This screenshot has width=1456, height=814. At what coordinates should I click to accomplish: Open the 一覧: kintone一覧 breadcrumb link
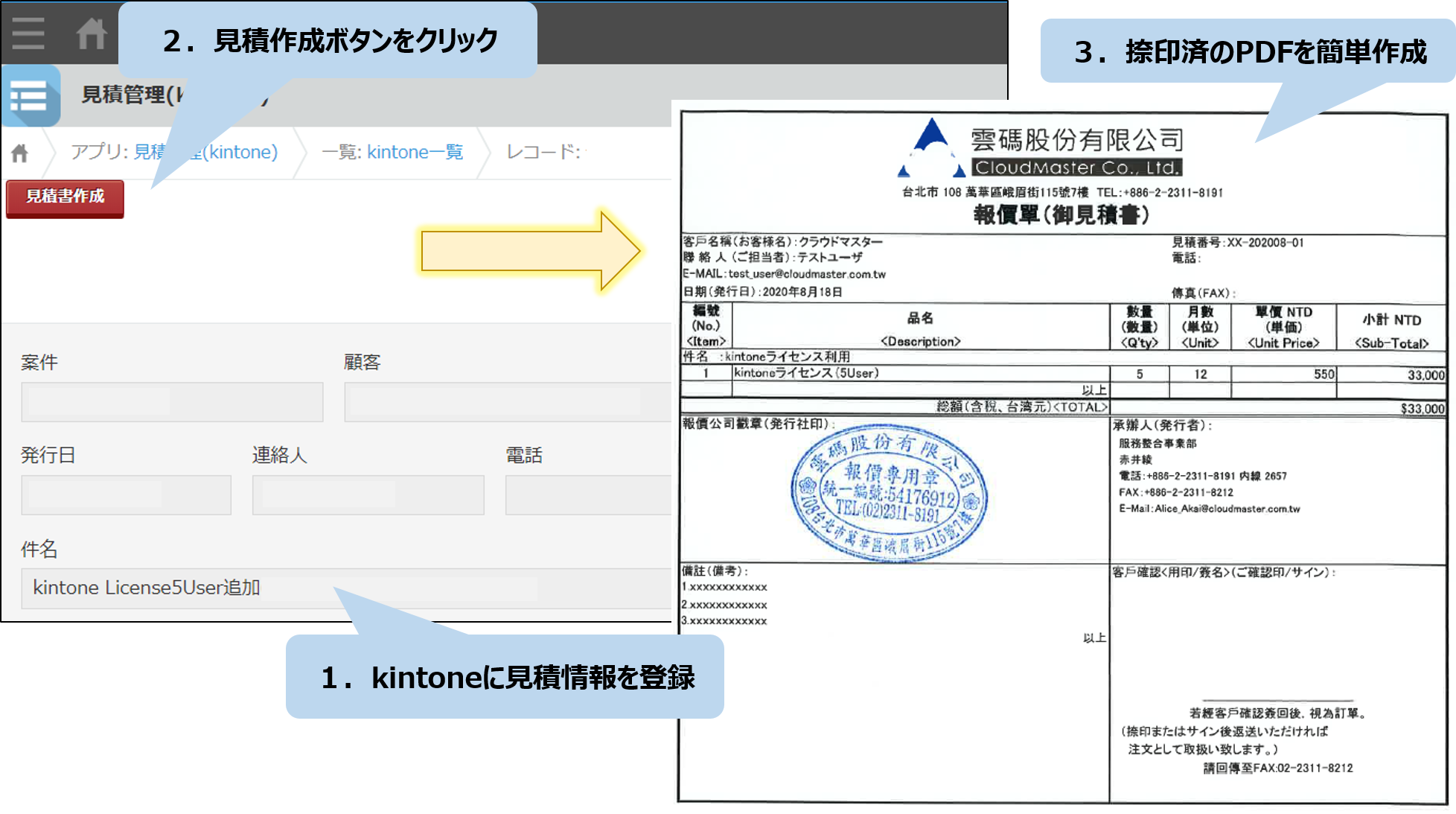[394, 151]
